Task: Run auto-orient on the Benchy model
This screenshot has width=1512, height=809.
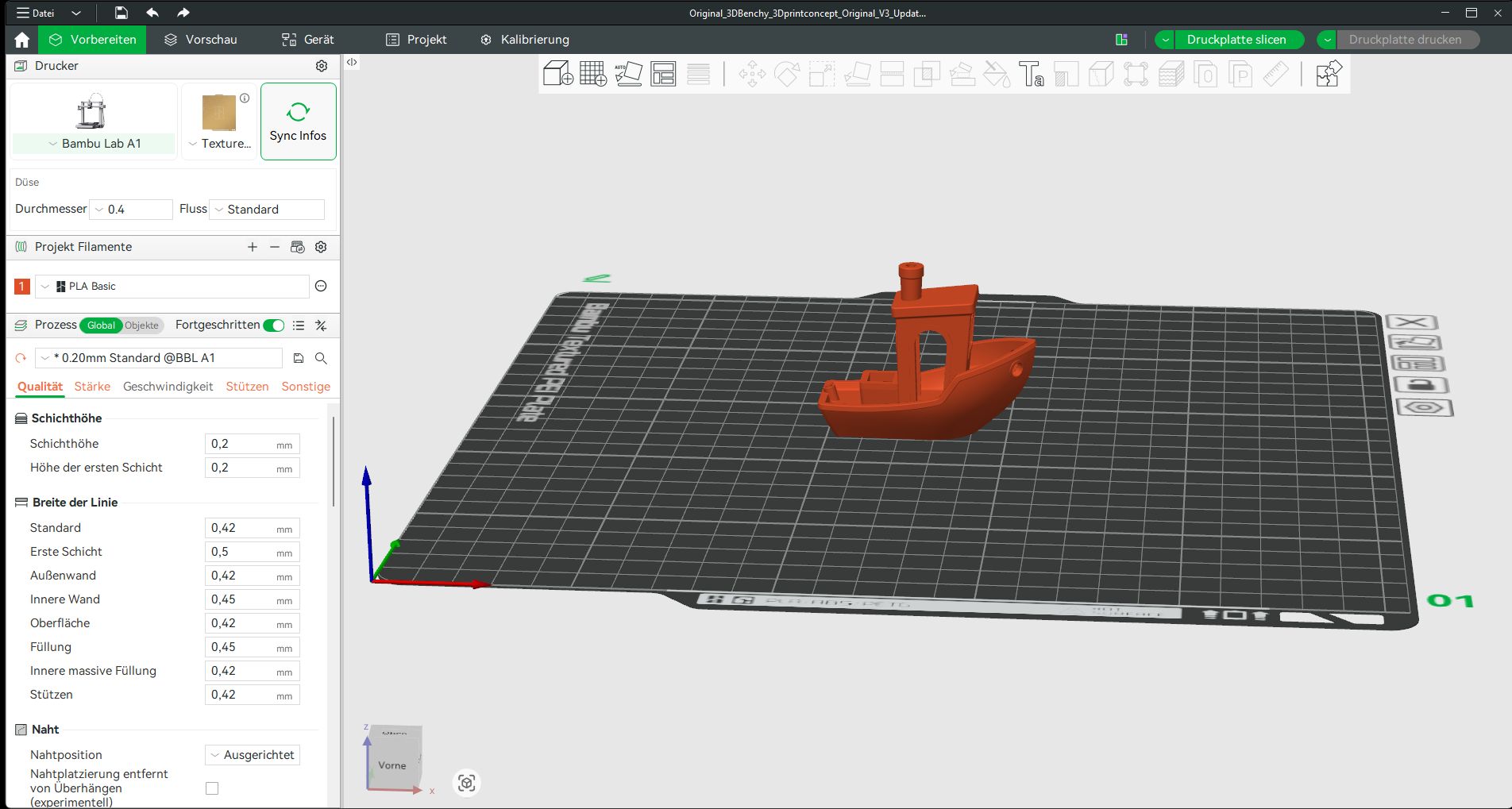Action: (628, 74)
